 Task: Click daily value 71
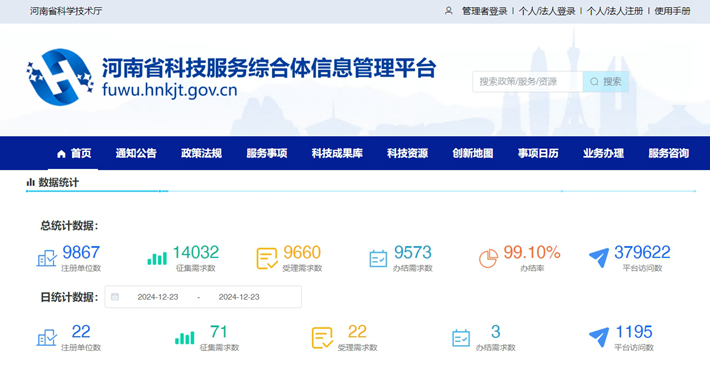[219, 332]
